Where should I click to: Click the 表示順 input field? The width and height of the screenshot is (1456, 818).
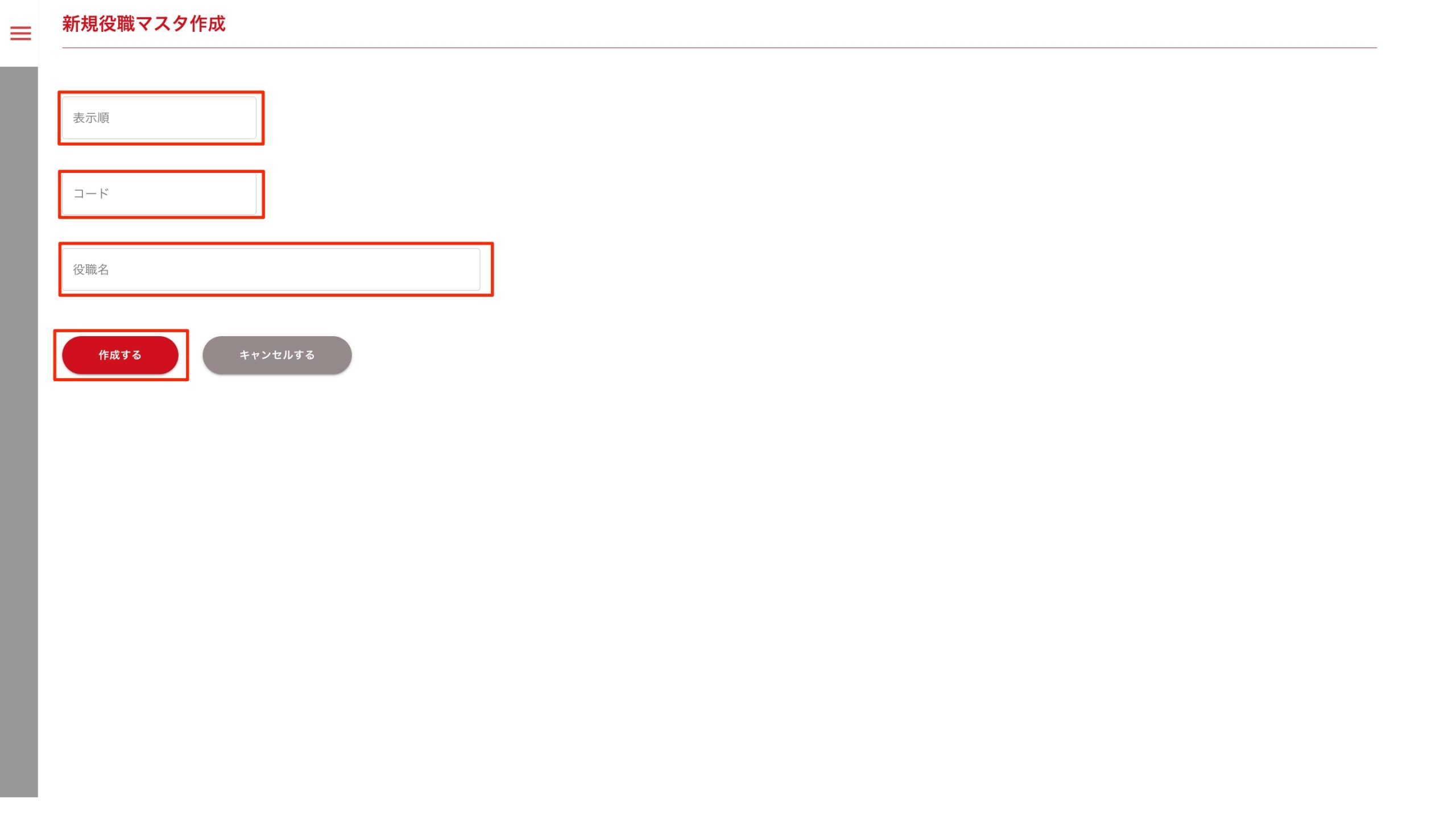(159, 118)
